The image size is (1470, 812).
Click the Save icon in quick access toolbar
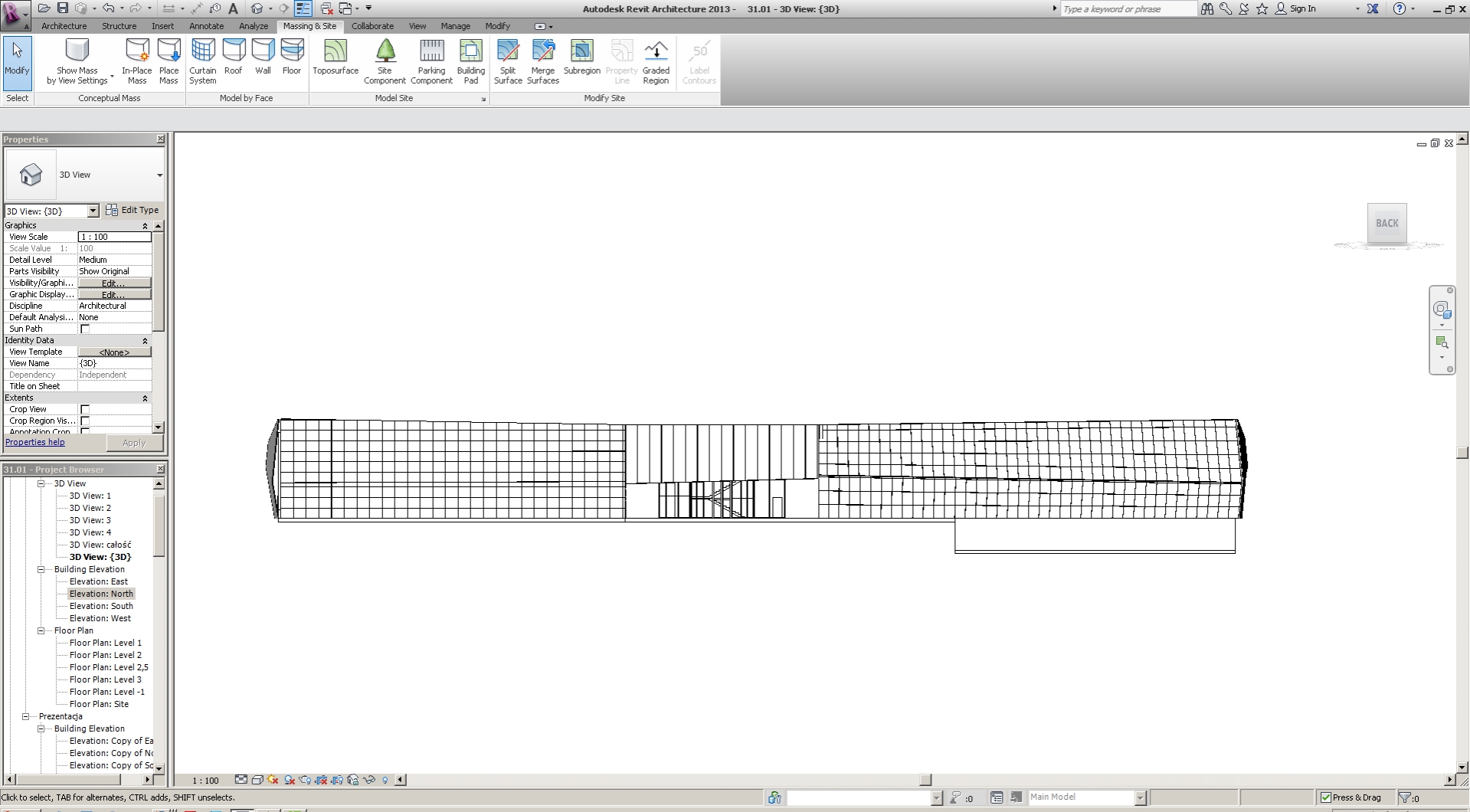63,8
